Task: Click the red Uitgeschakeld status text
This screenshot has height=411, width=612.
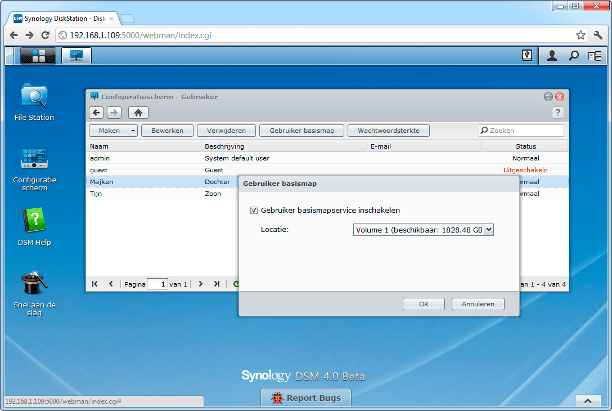Action: (x=525, y=170)
